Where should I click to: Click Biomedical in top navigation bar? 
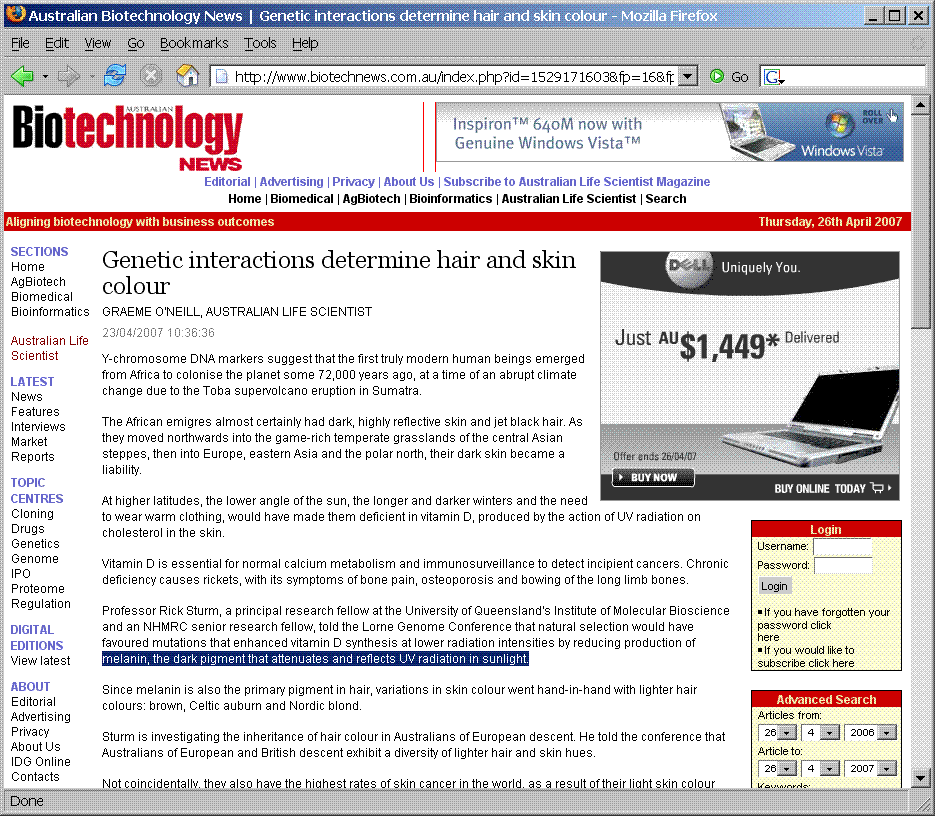(302, 199)
